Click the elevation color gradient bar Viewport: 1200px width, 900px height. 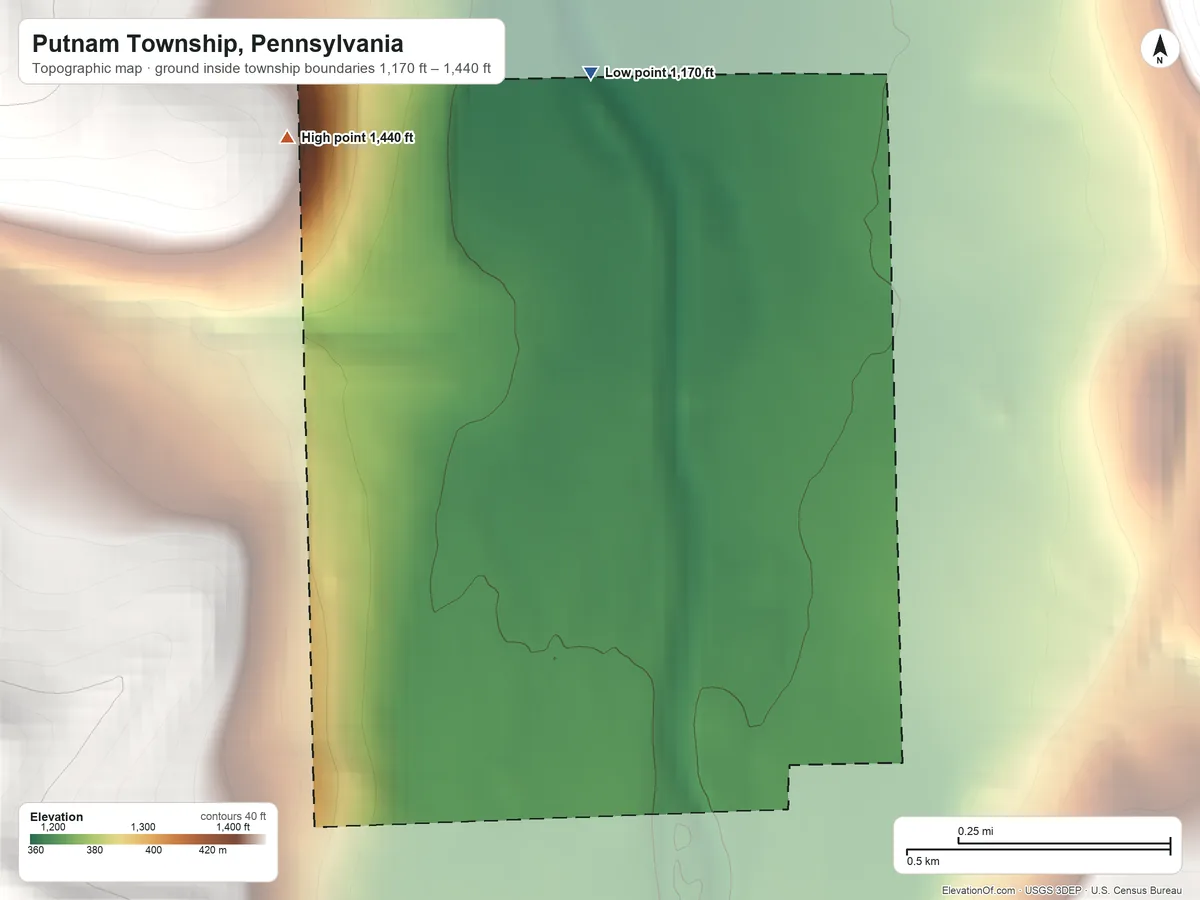click(148, 839)
